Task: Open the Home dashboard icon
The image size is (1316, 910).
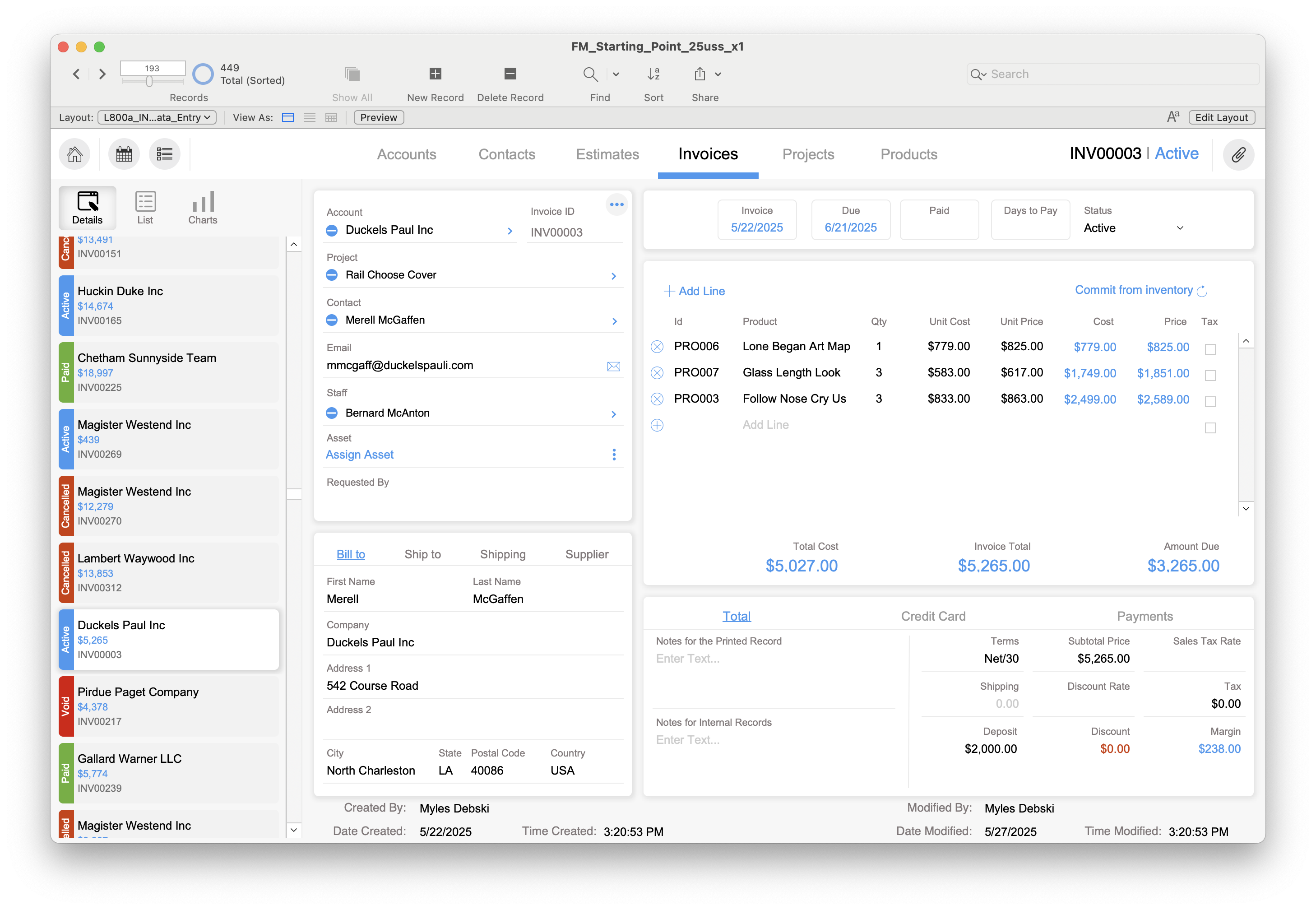Action: tap(74, 154)
